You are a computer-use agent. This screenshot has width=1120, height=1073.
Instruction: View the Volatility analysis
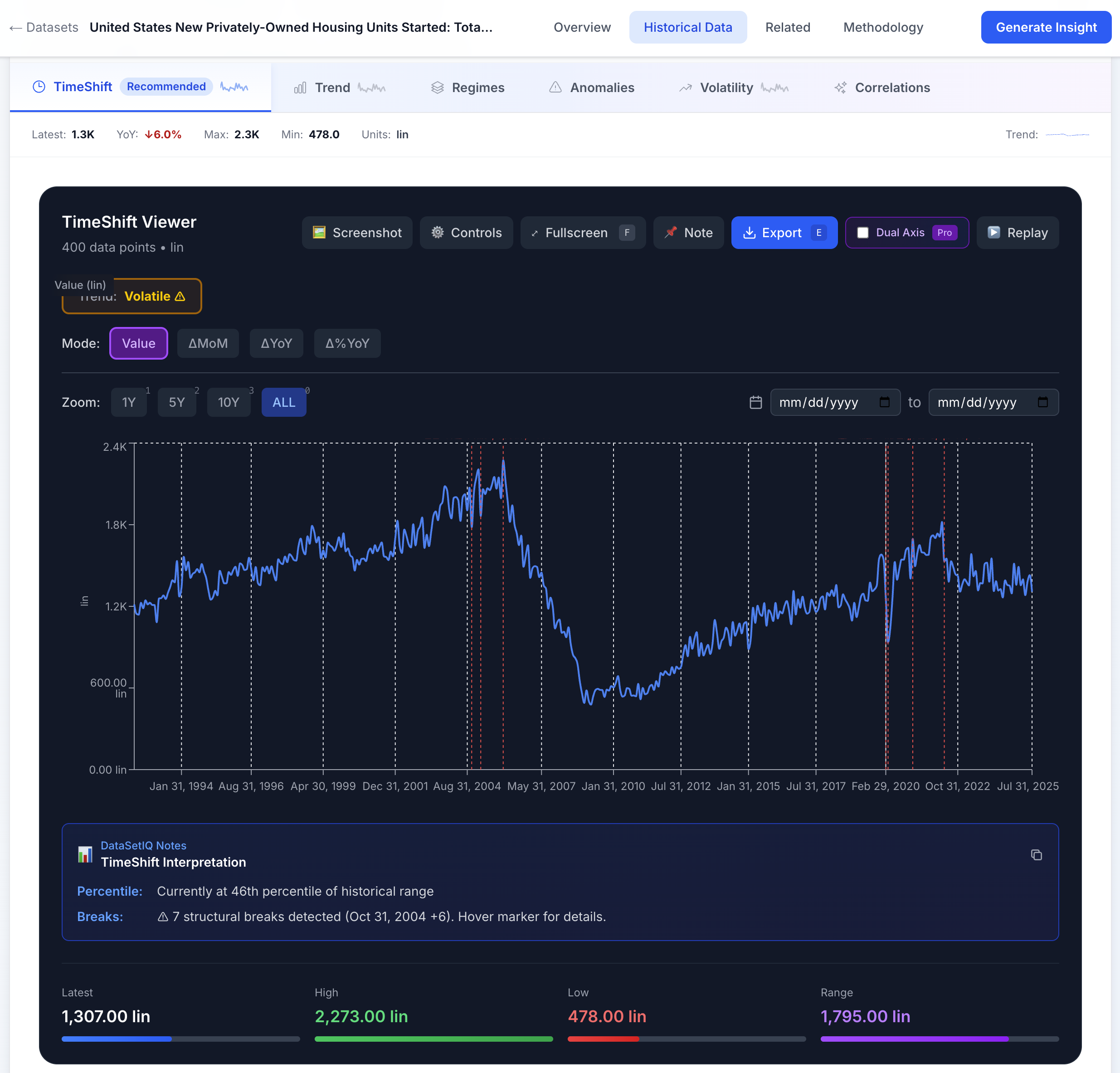coord(726,88)
